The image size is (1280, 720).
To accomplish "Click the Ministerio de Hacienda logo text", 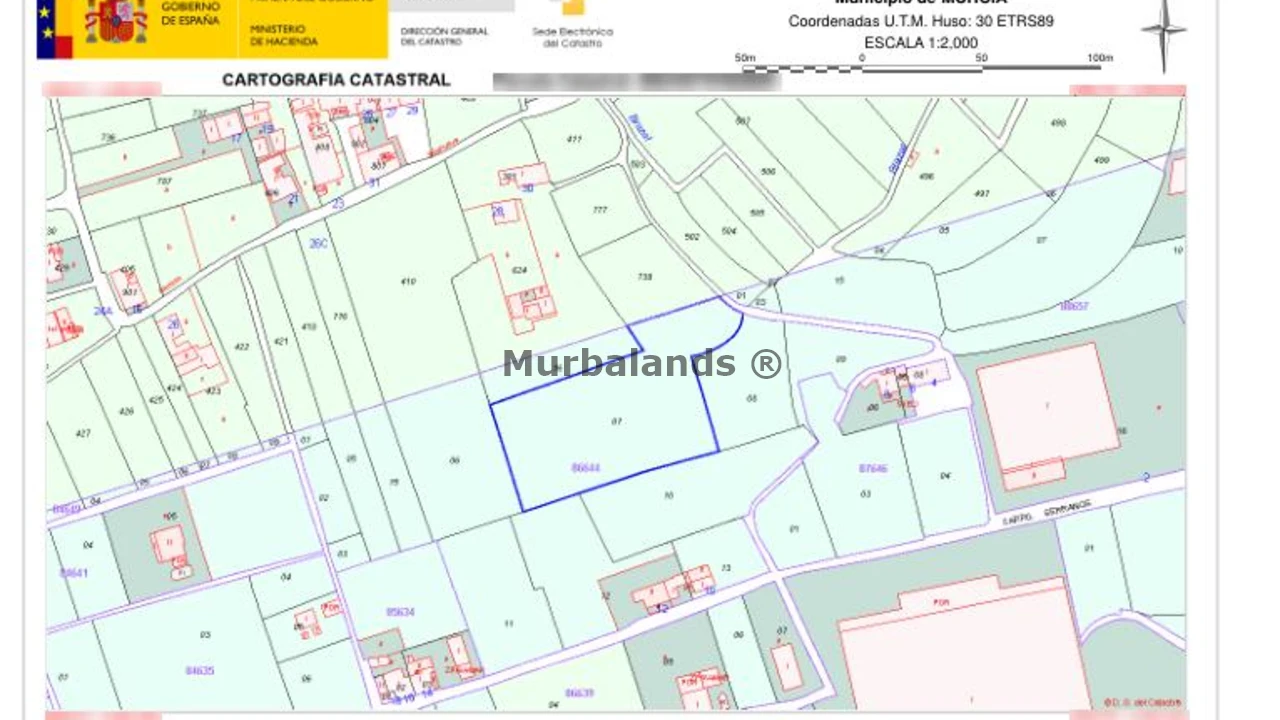I will (x=284, y=36).
